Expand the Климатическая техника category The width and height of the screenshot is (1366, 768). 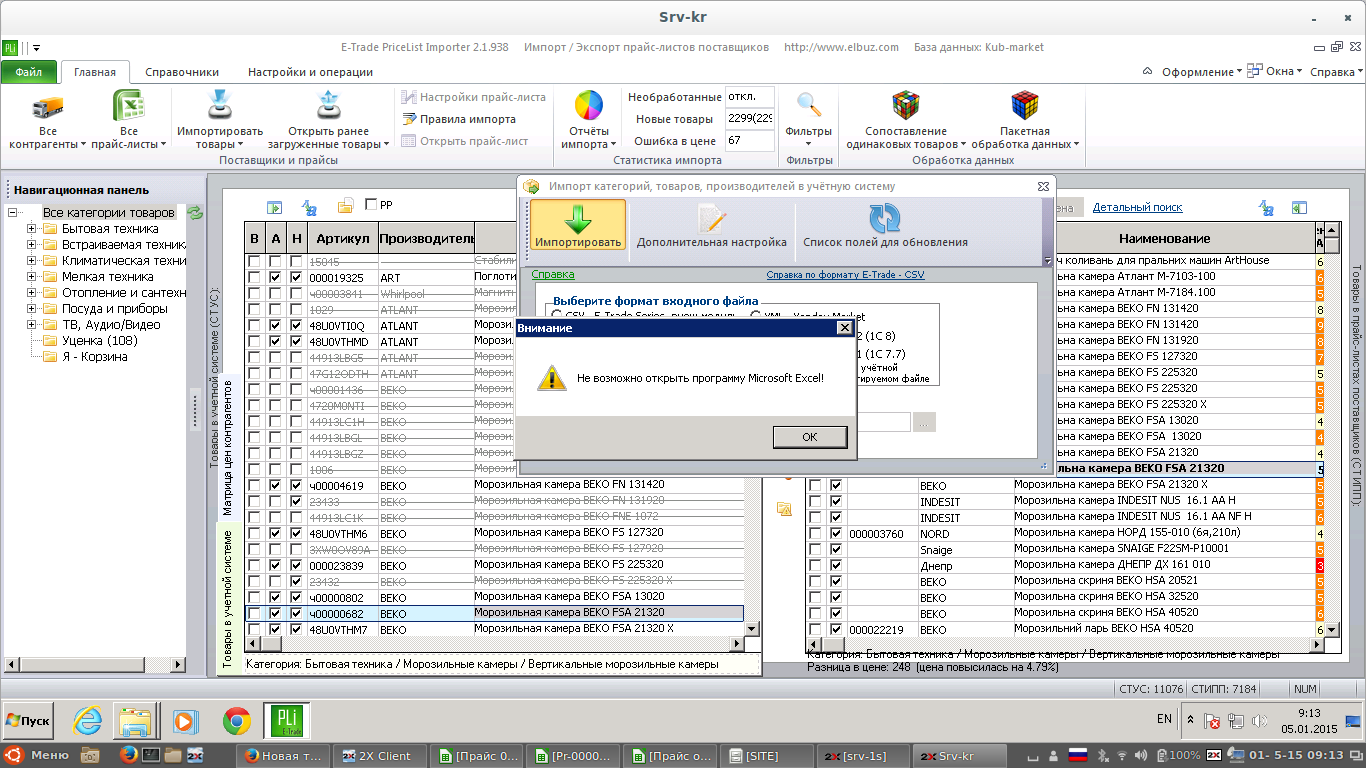[x=31, y=261]
